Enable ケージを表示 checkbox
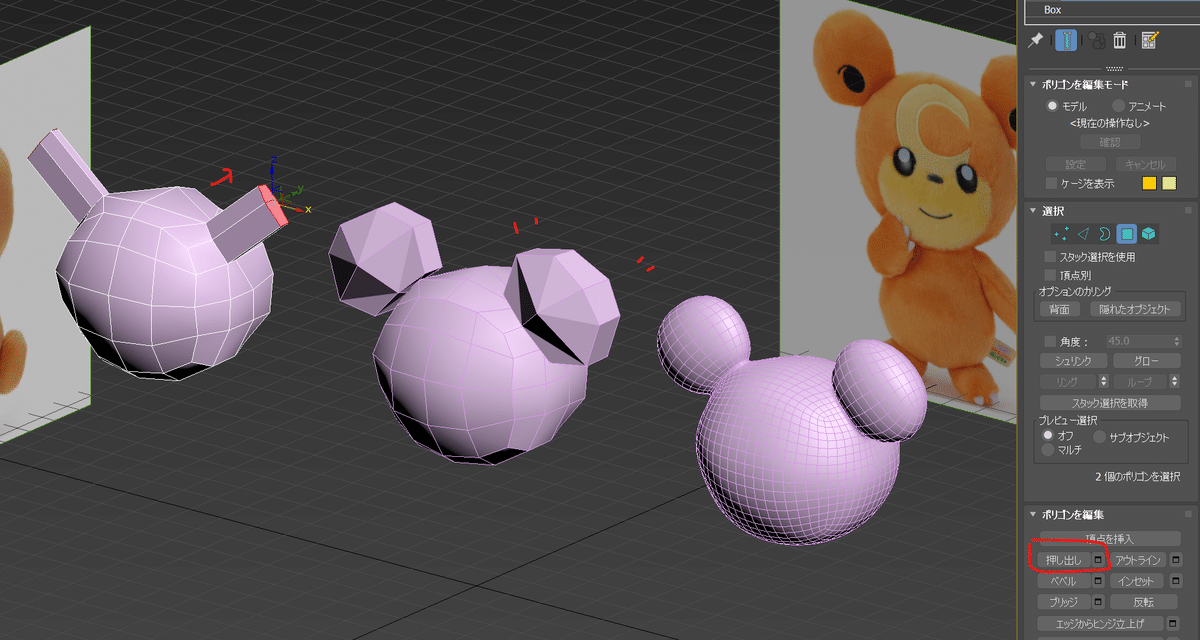The height and width of the screenshot is (640, 1200). click(x=1051, y=183)
